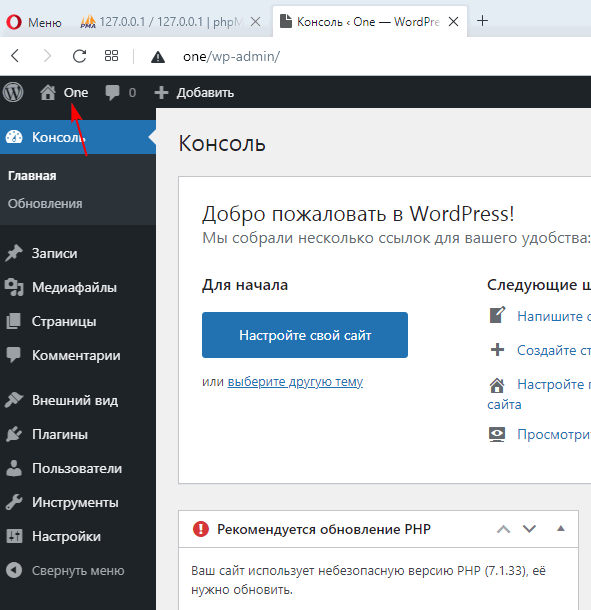Move PHP update widget up
Image resolution: width=591 pixels, height=610 pixels.
pos(503,529)
